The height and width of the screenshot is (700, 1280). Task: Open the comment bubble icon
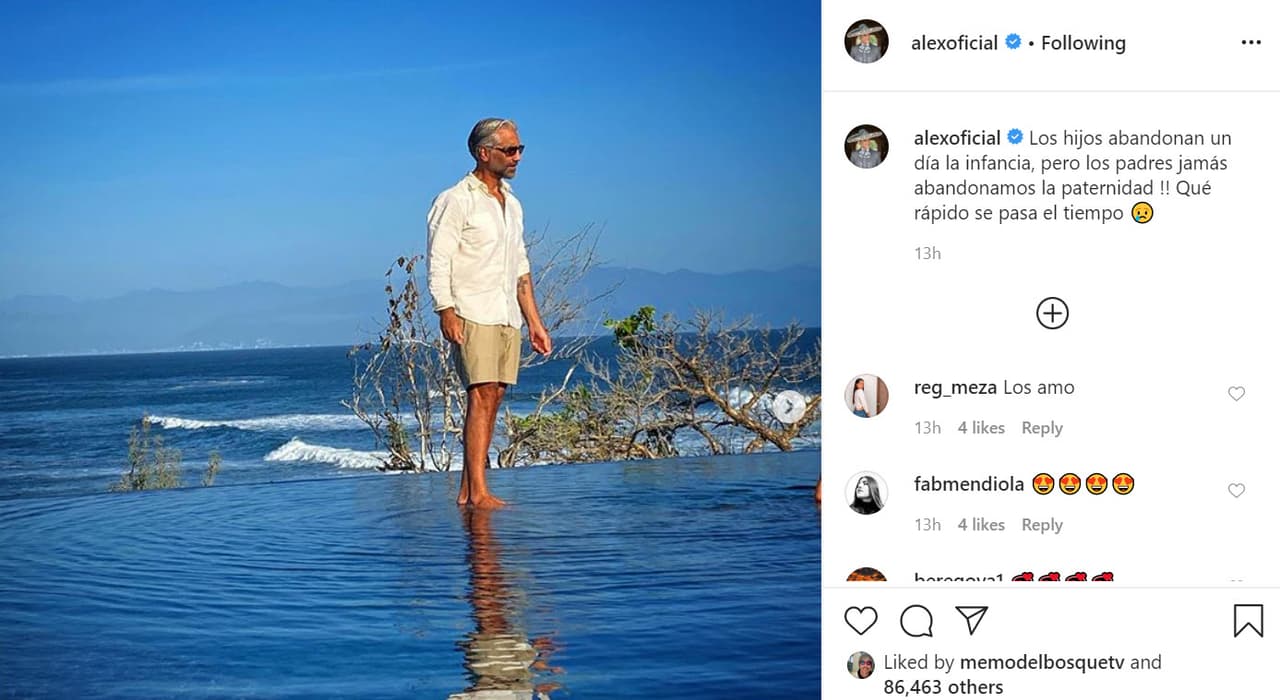[x=915, y=620]
